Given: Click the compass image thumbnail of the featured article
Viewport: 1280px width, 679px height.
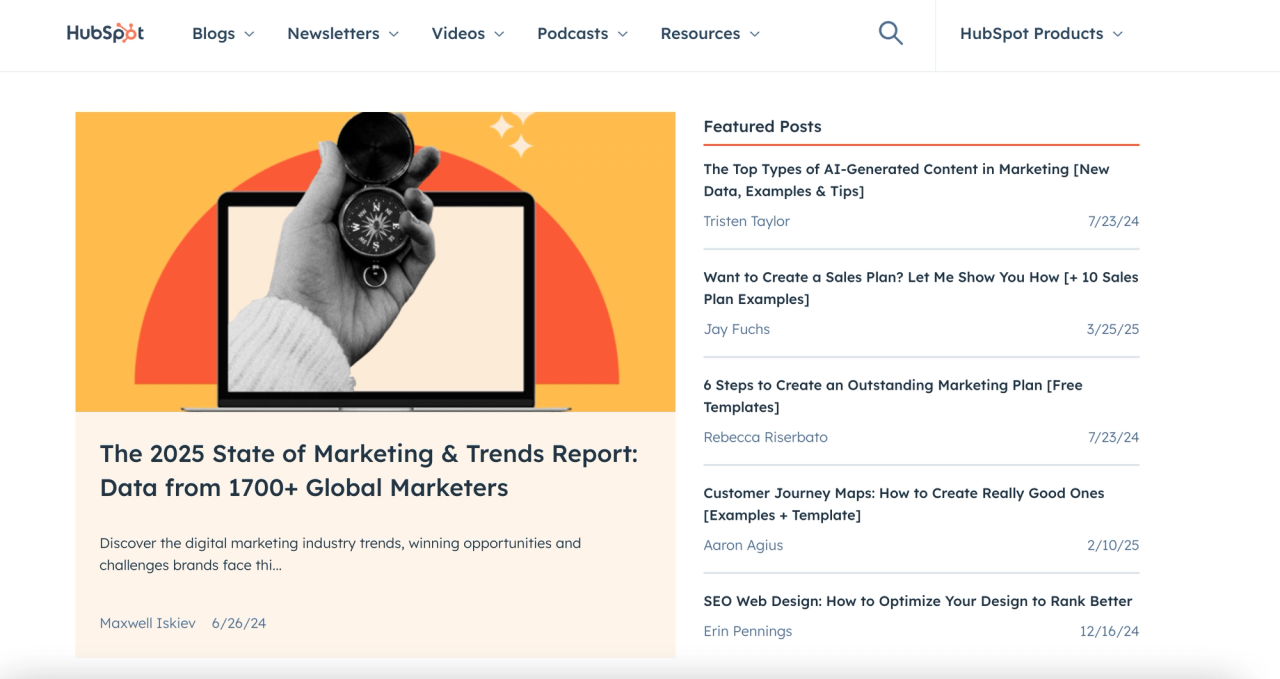Looking at the screenshot, I should [375, 261].
